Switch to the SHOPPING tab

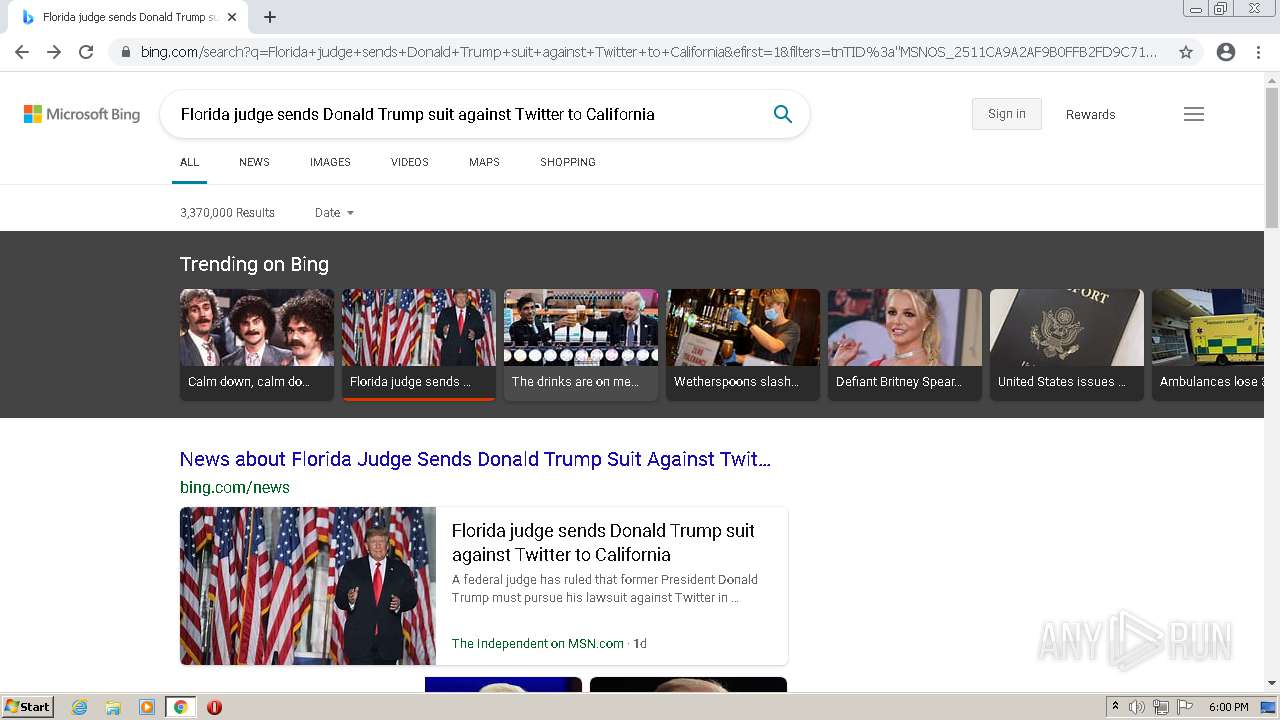(x=568, y=162)
